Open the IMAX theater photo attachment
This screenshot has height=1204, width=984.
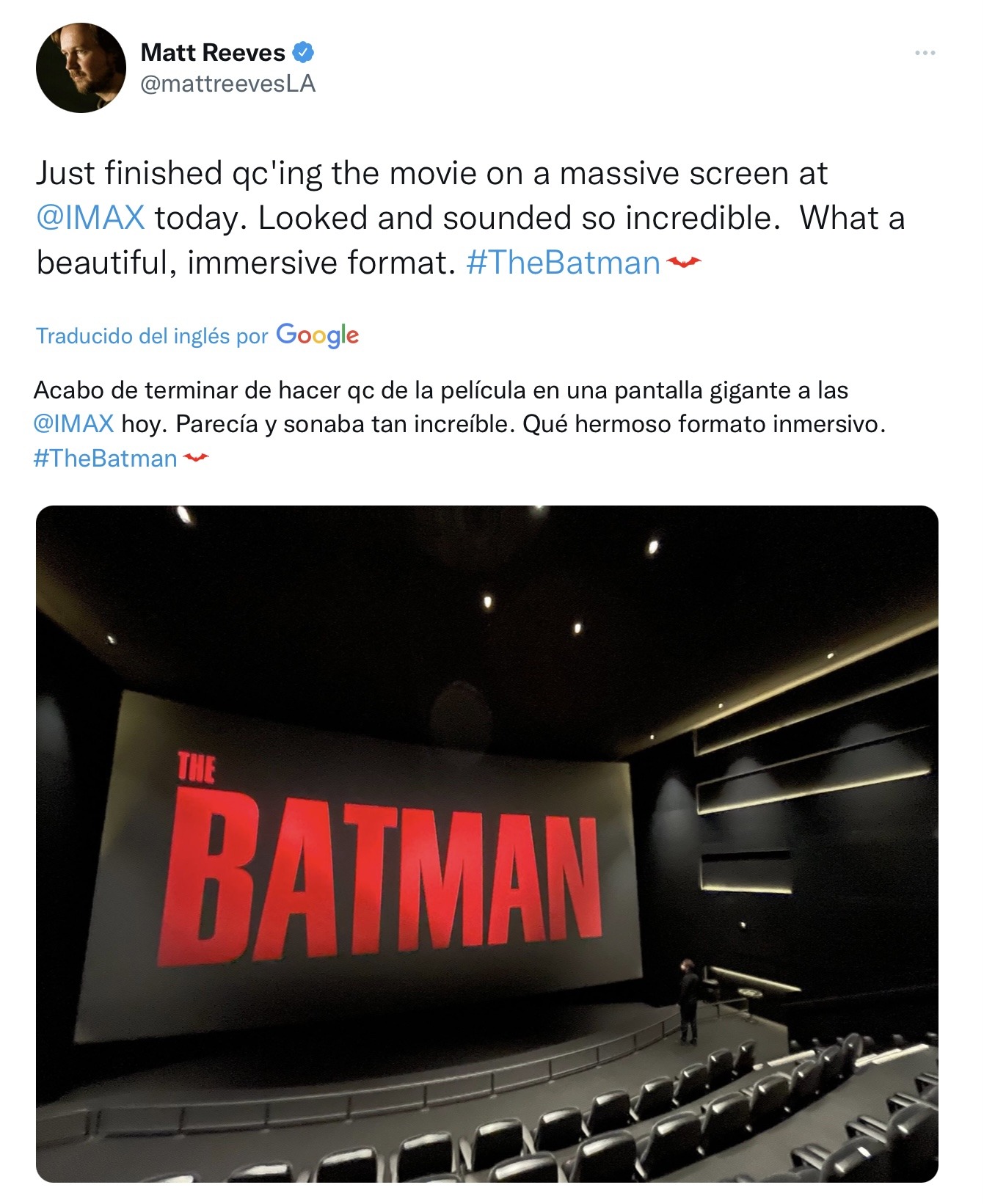[x=487, y=843]
